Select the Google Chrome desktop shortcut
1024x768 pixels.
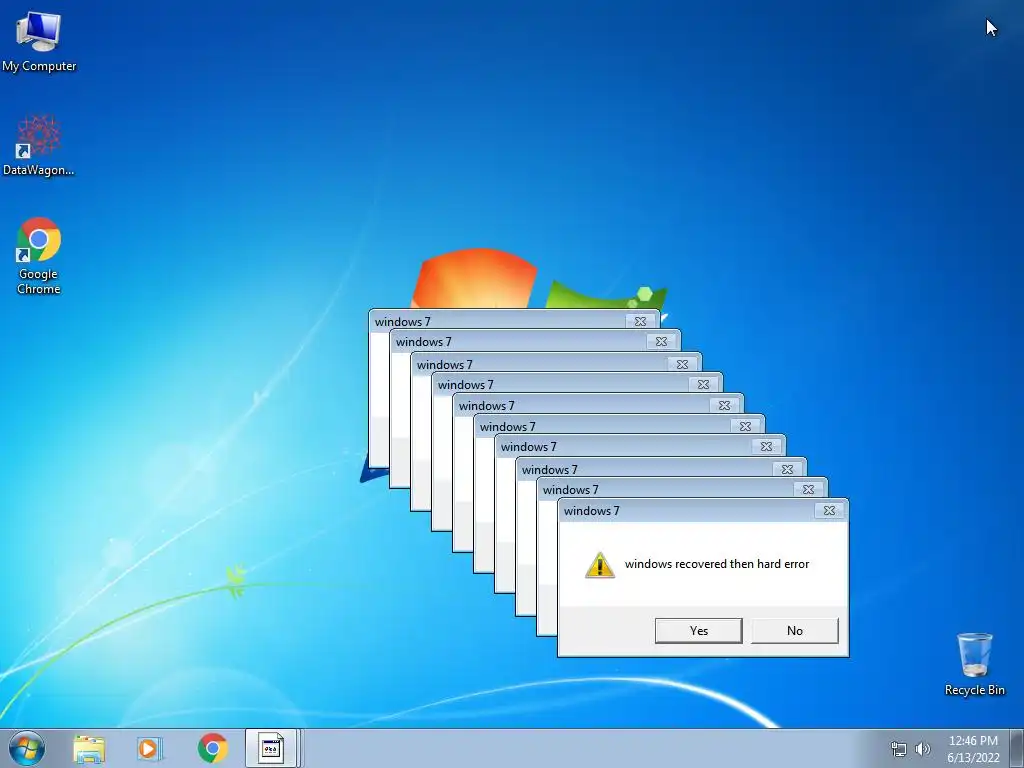[39, 256]
